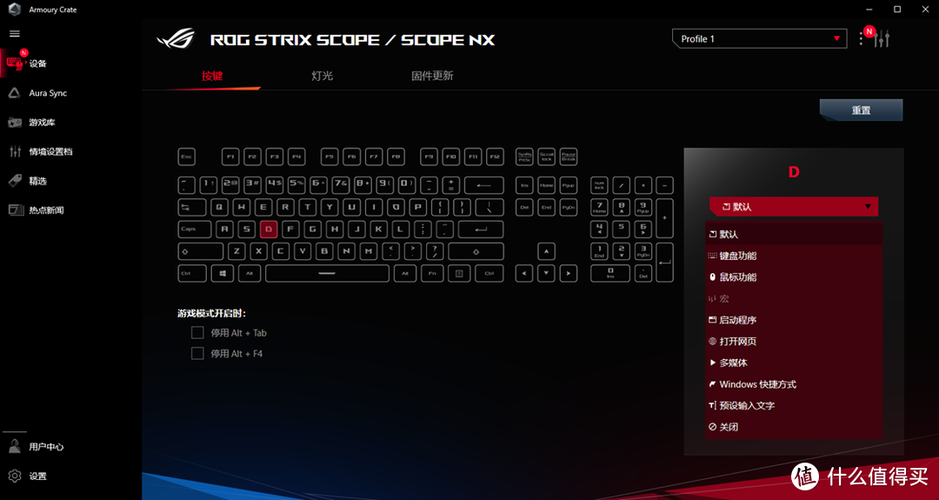Enable 停用 Alt + F4 checkbox
Viewport: 939px width, 500px height.
(x=198, y=353)
